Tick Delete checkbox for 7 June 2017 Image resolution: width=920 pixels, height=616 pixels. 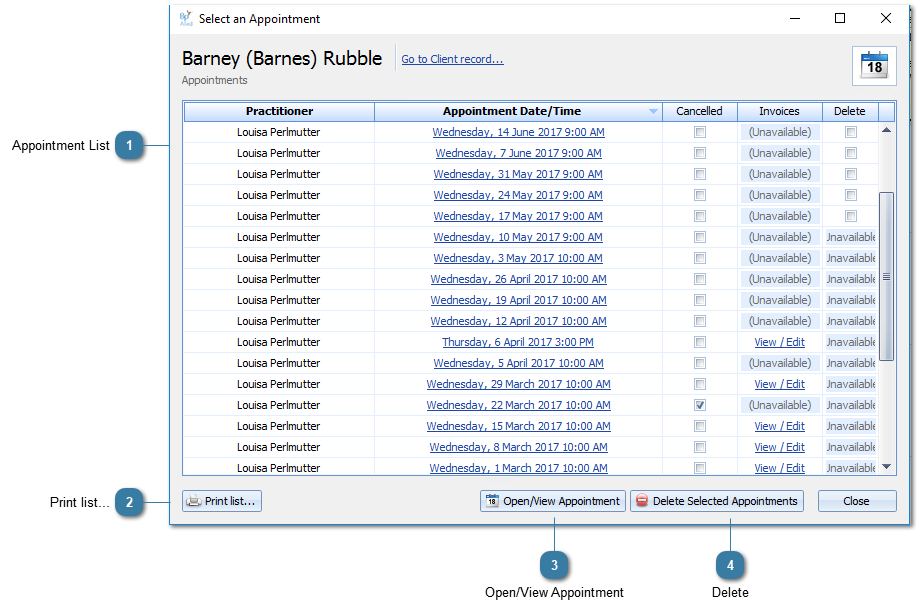point(851,153)
